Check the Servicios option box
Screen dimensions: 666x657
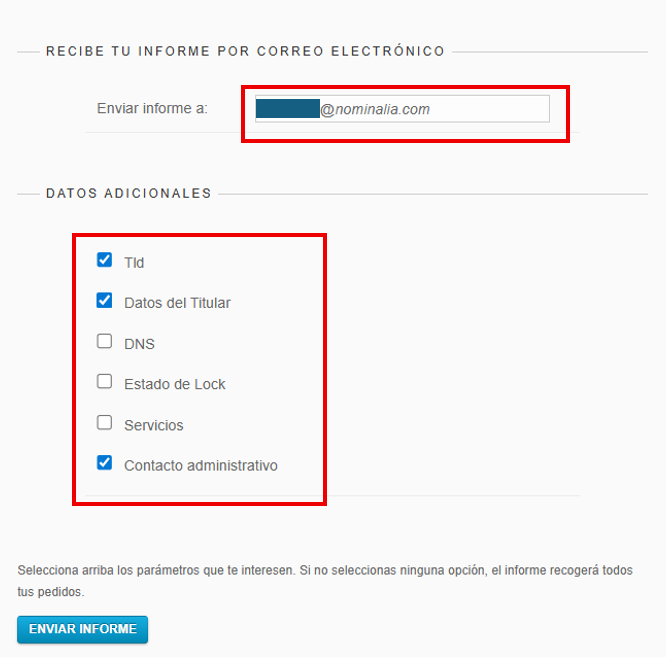104,422
